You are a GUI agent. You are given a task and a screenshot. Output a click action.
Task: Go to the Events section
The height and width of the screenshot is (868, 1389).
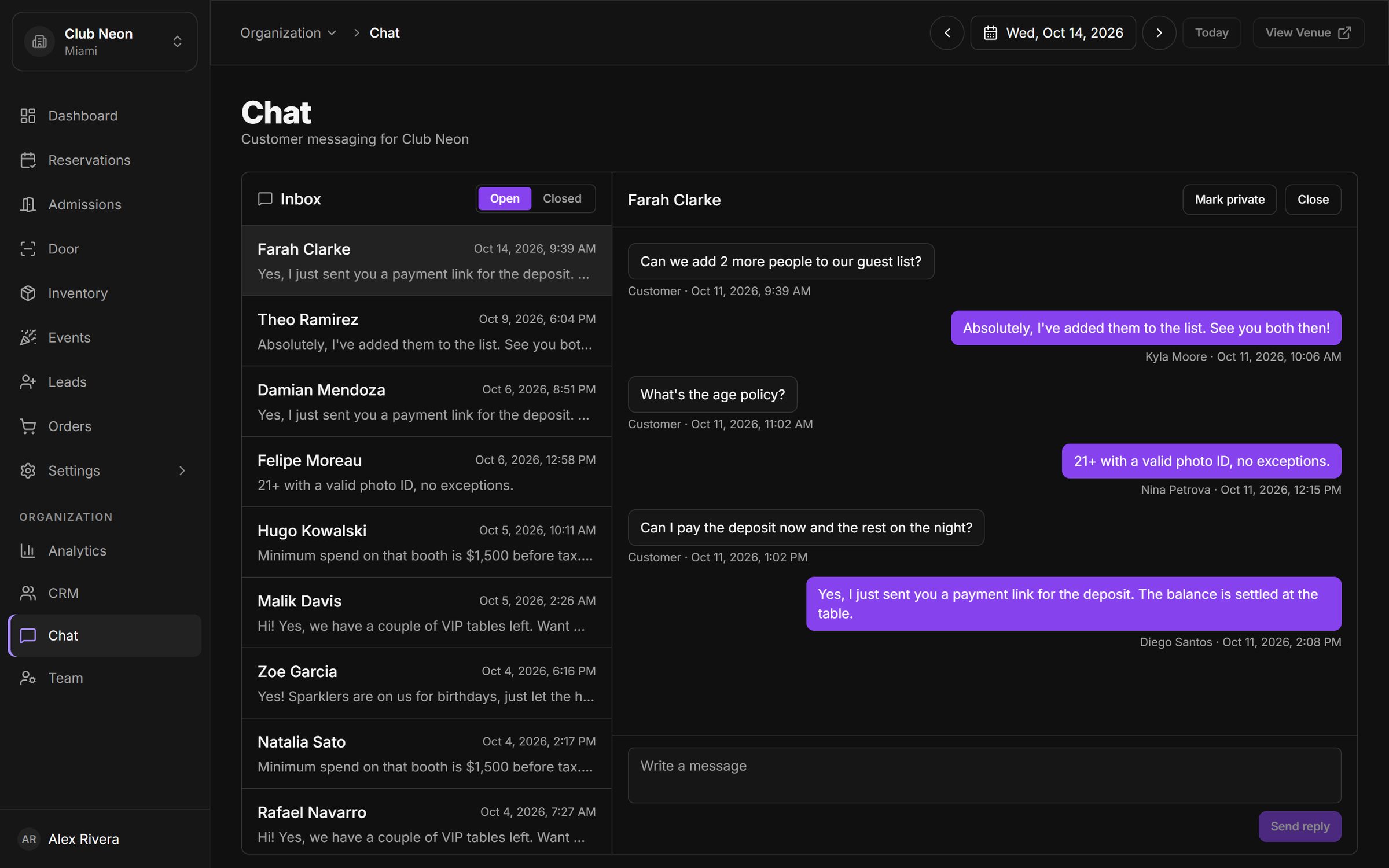pos(104,337)
